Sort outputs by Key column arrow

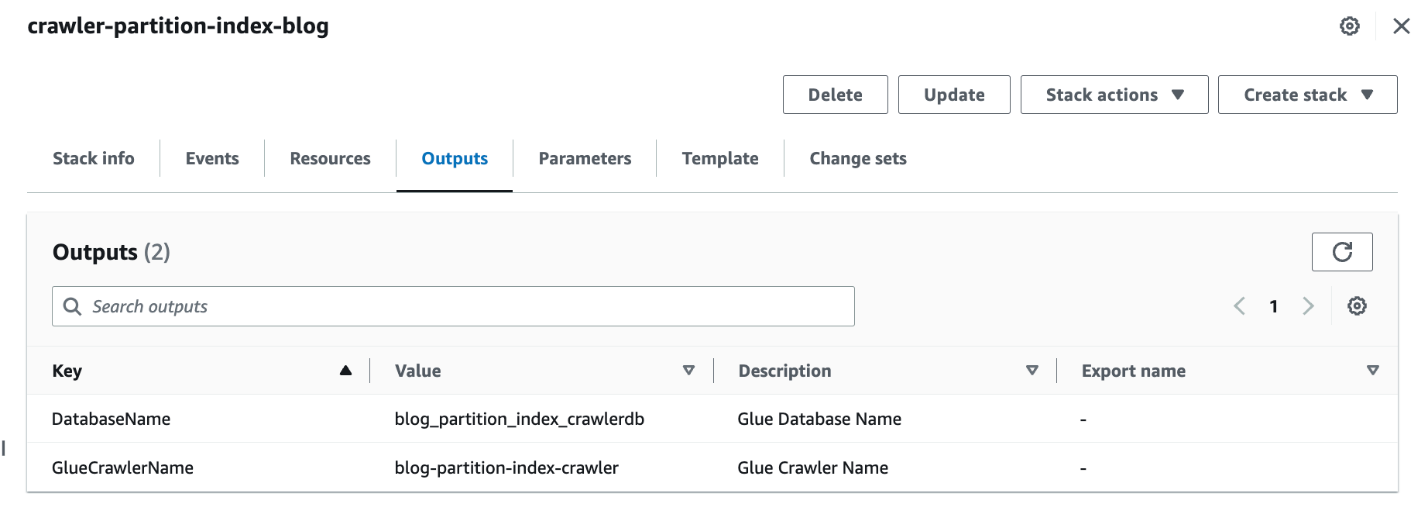pyautogui.click(x=346, y=371)
